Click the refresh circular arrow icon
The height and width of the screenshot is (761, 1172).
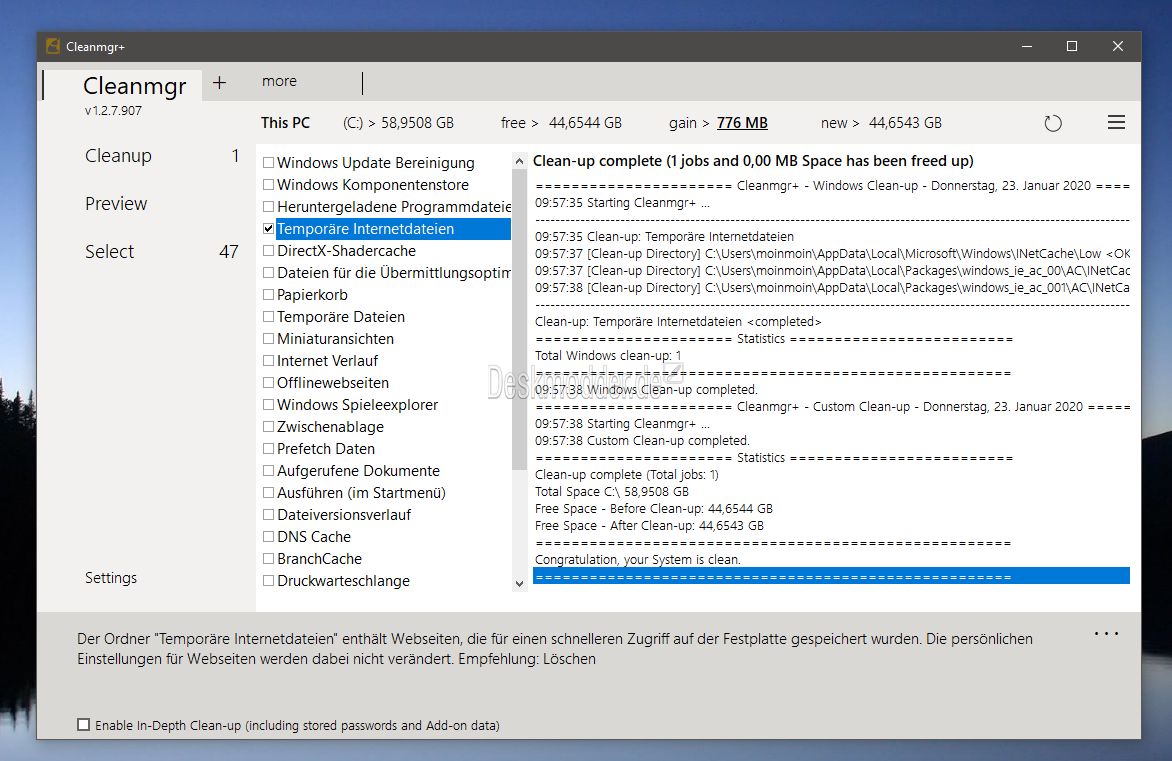coord(1052,123)
